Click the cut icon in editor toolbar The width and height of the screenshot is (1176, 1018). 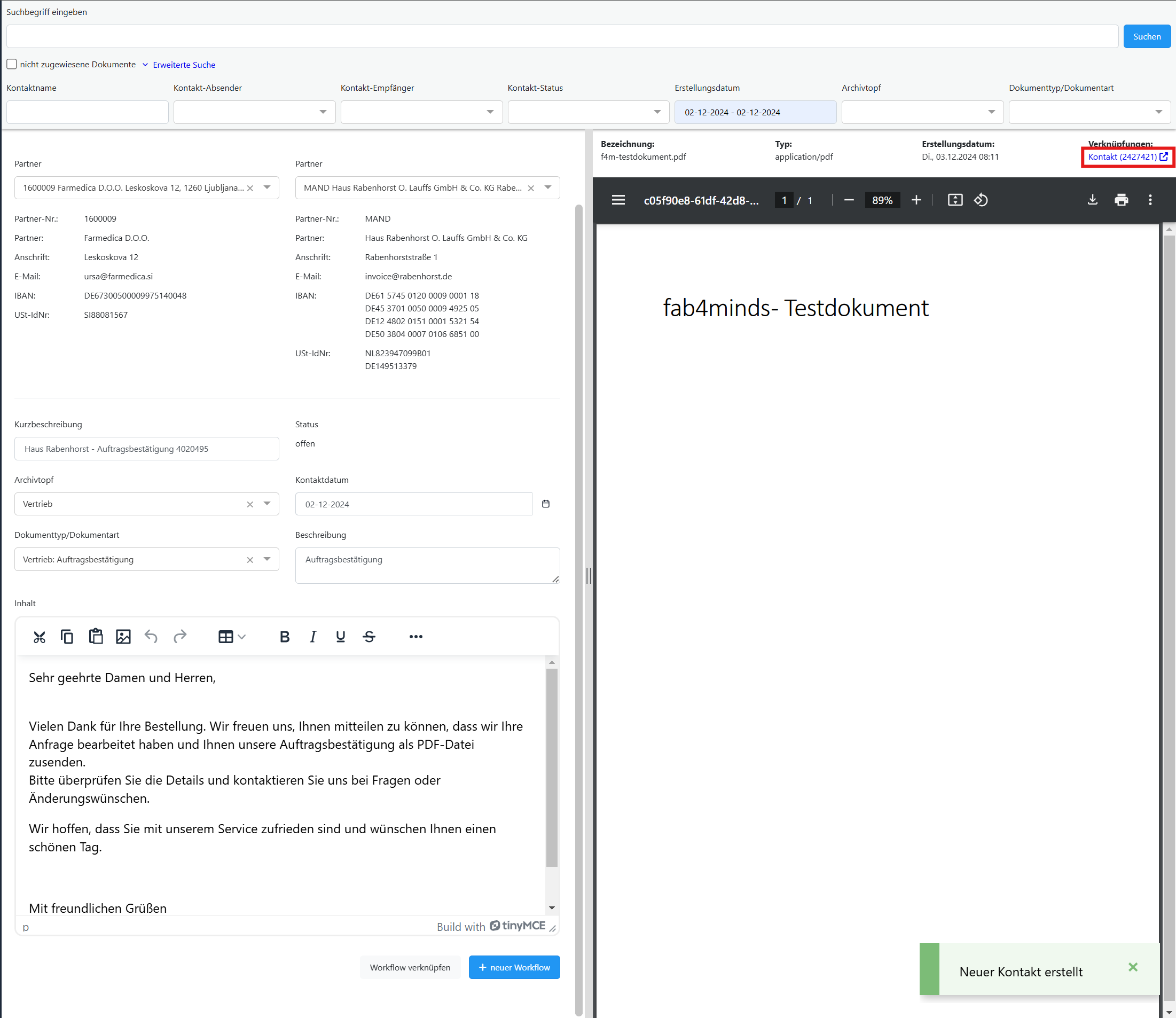[x=39, y=637]
